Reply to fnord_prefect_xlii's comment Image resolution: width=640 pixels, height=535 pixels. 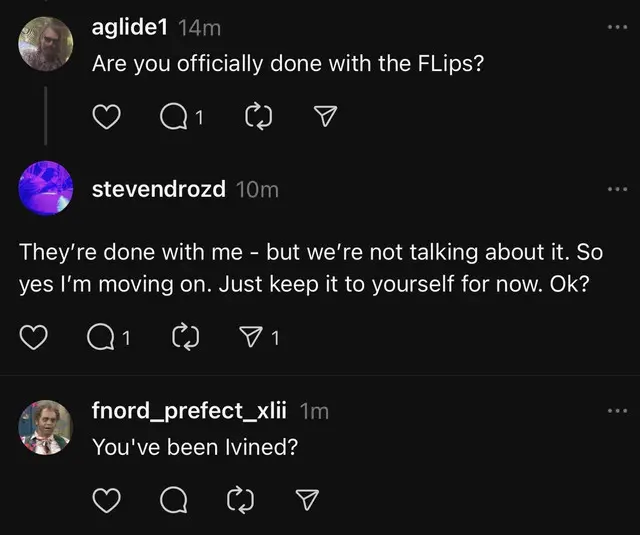172,498
